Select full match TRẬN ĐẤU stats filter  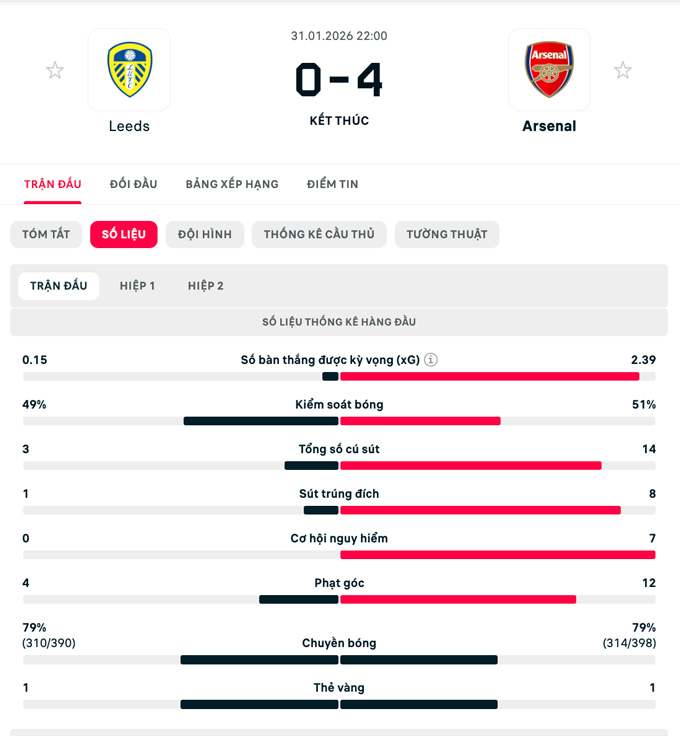click(x=59, y=286)
